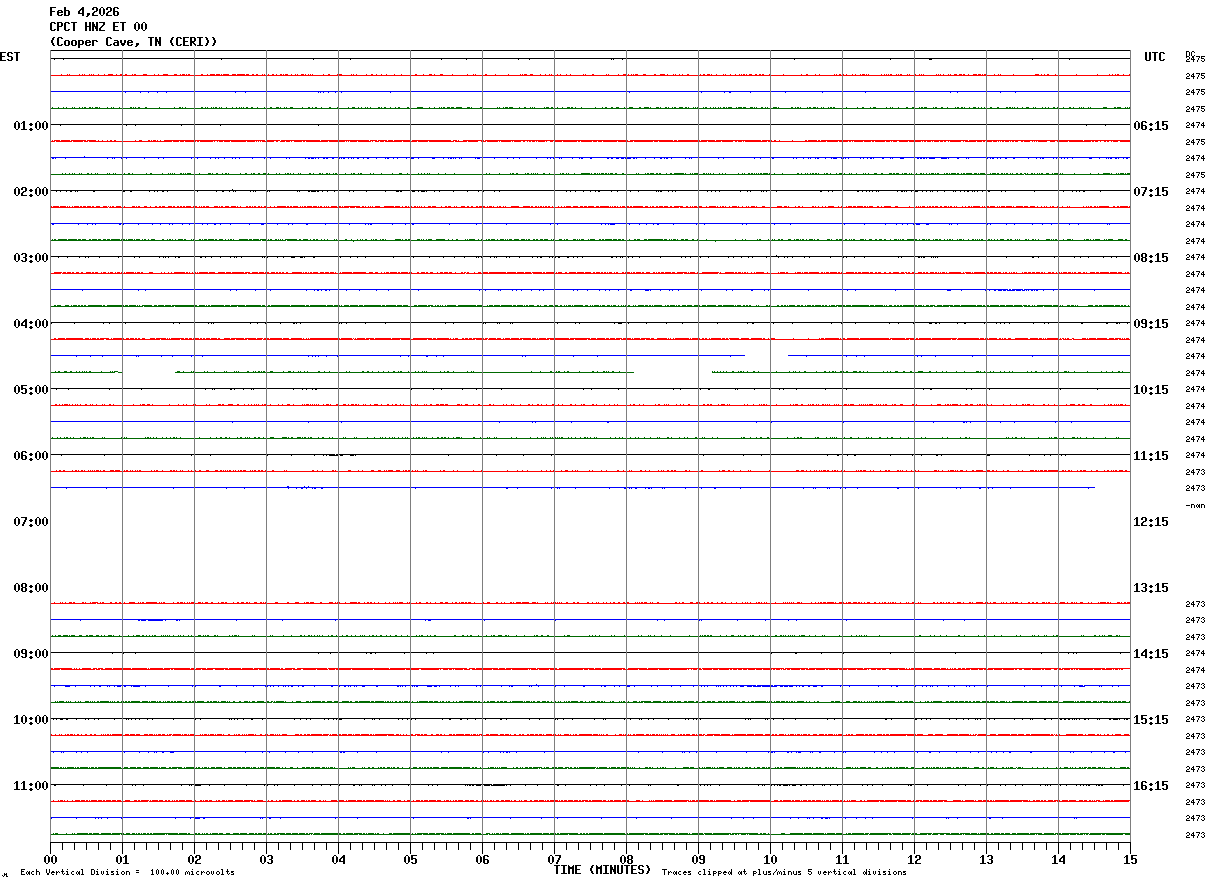The image size is (1210, 886).
Task: Click the "13:15" UTC time label
Action: tap(1151, 588)
